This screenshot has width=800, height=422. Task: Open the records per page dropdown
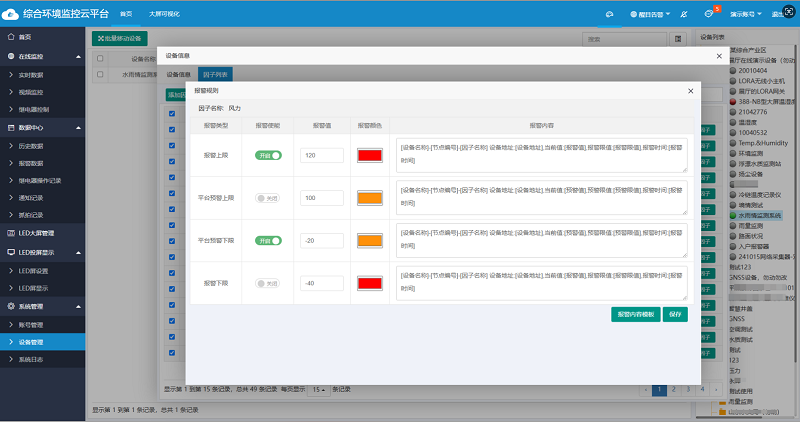tap(318, 388)
